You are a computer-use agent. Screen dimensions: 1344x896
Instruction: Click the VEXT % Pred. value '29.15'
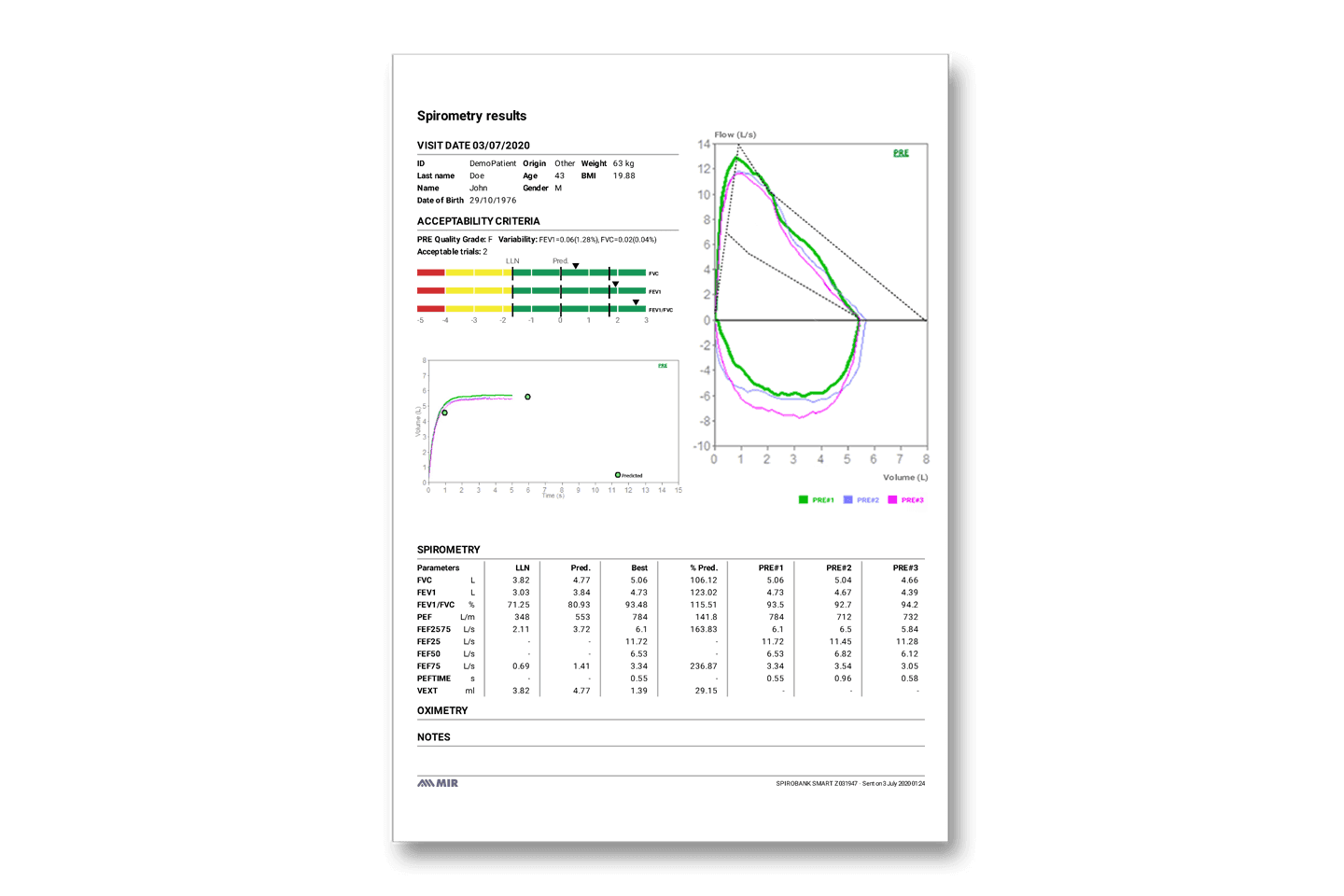coord(707,691)
